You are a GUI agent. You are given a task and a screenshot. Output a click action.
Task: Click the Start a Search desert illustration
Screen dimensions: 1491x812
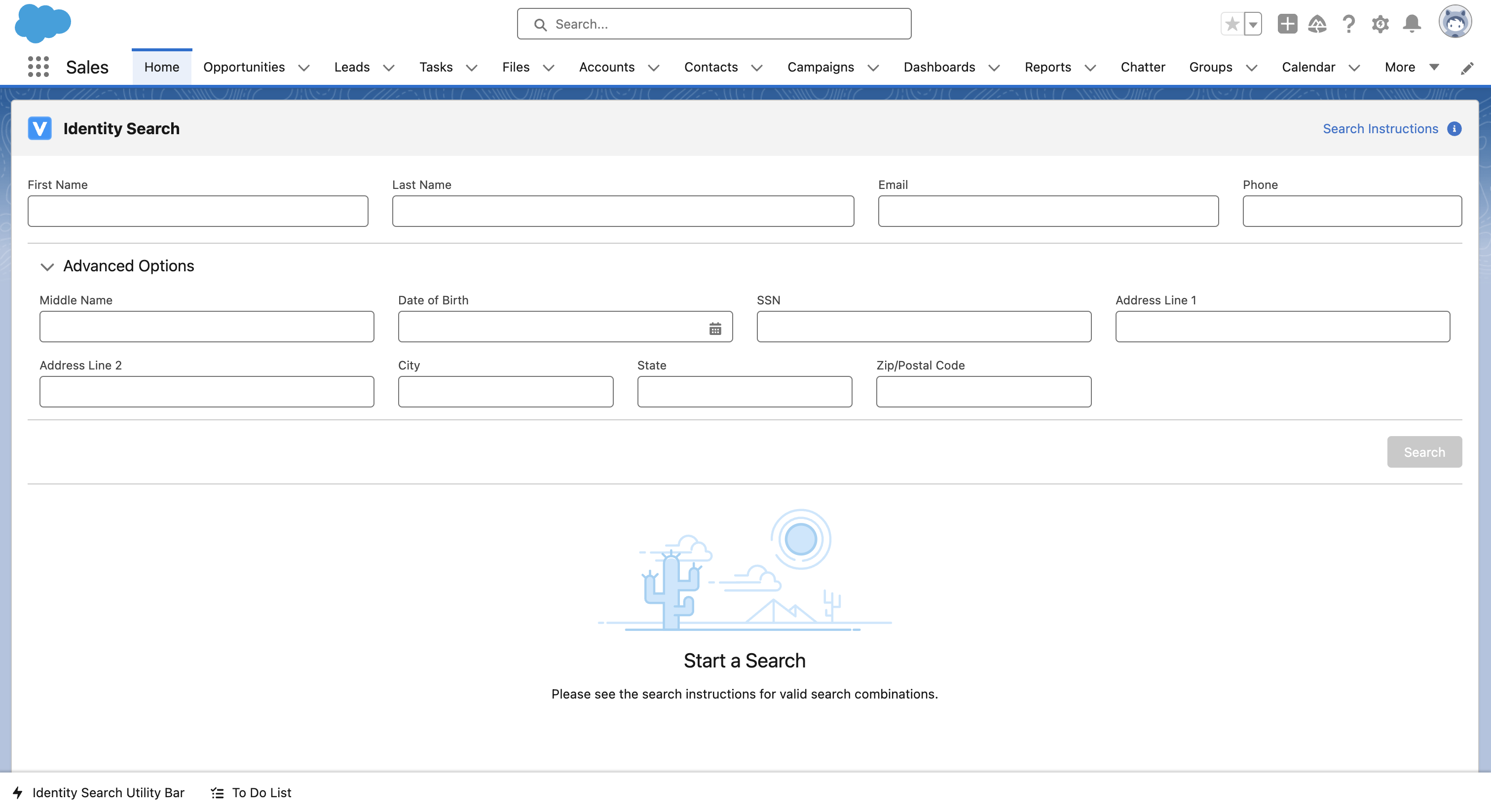point(745,570)
